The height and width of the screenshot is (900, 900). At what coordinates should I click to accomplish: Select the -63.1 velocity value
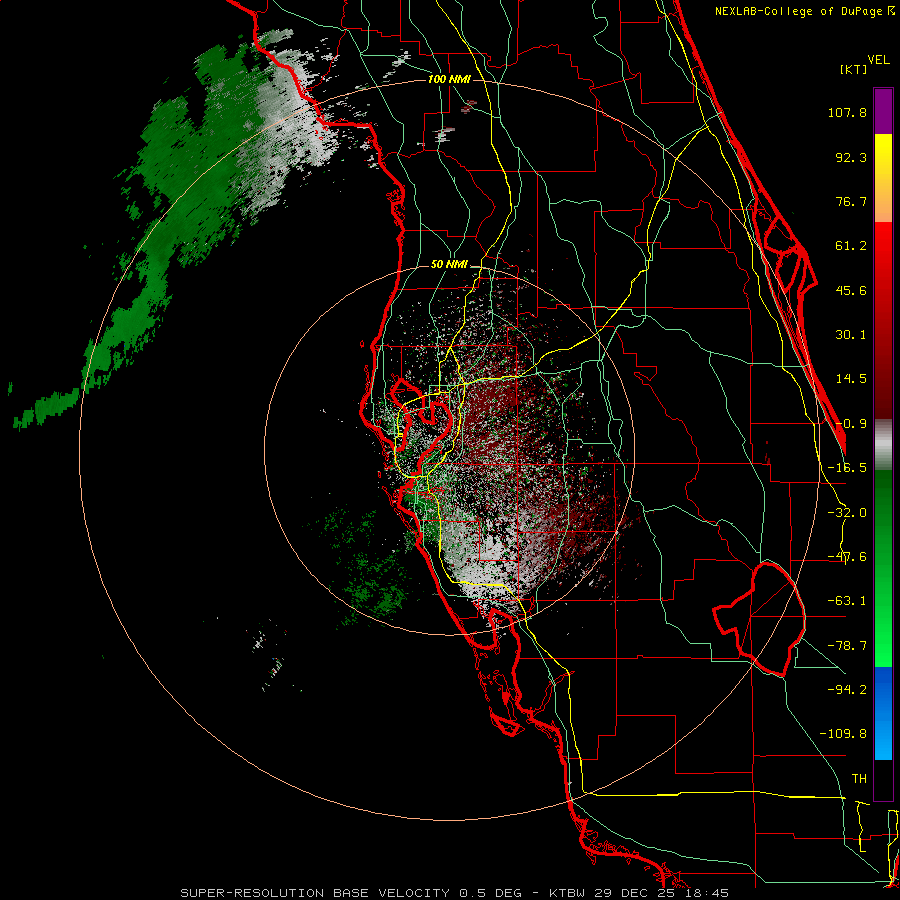tap(847, 601)
